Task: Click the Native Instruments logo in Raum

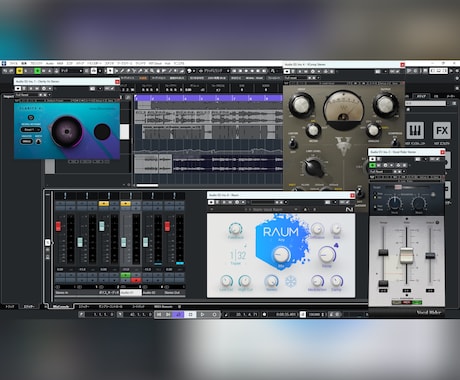Action: [349, 210]
